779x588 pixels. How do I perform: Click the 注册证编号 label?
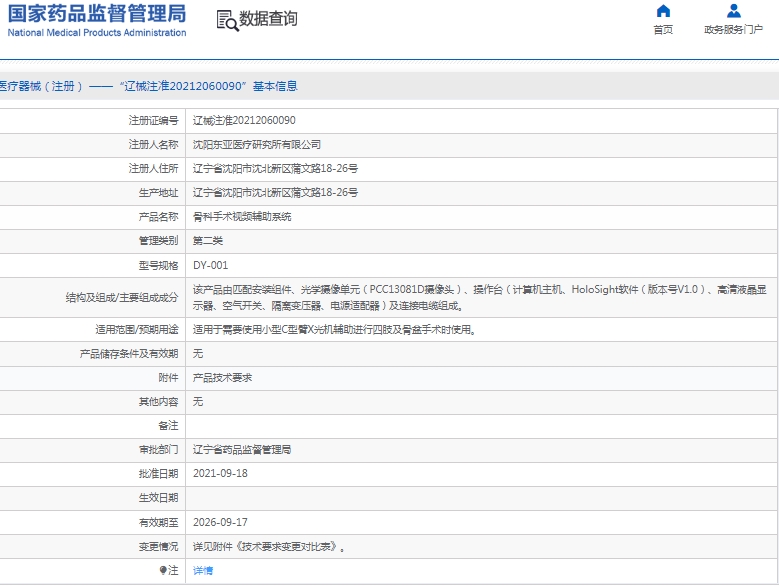pyautogui.click(x=154, y=120)
